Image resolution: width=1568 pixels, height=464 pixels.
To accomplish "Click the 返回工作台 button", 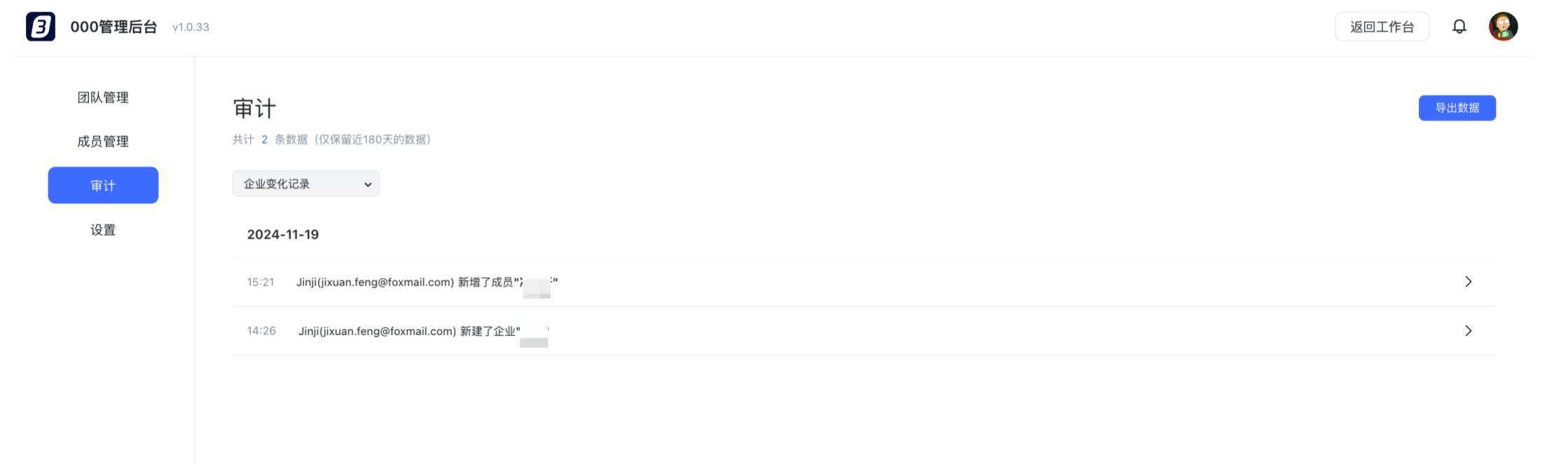I will 1382,27.
